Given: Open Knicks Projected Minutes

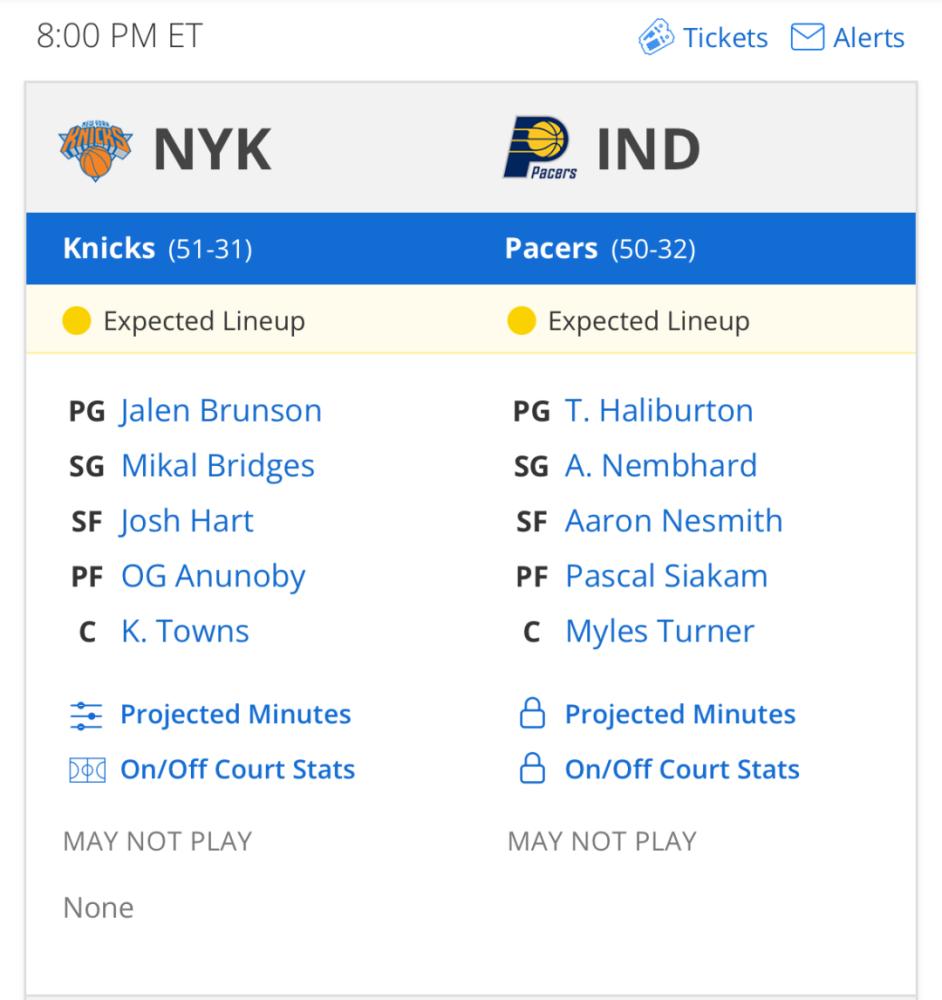Looking at the screenshot, I should point(236,714).
